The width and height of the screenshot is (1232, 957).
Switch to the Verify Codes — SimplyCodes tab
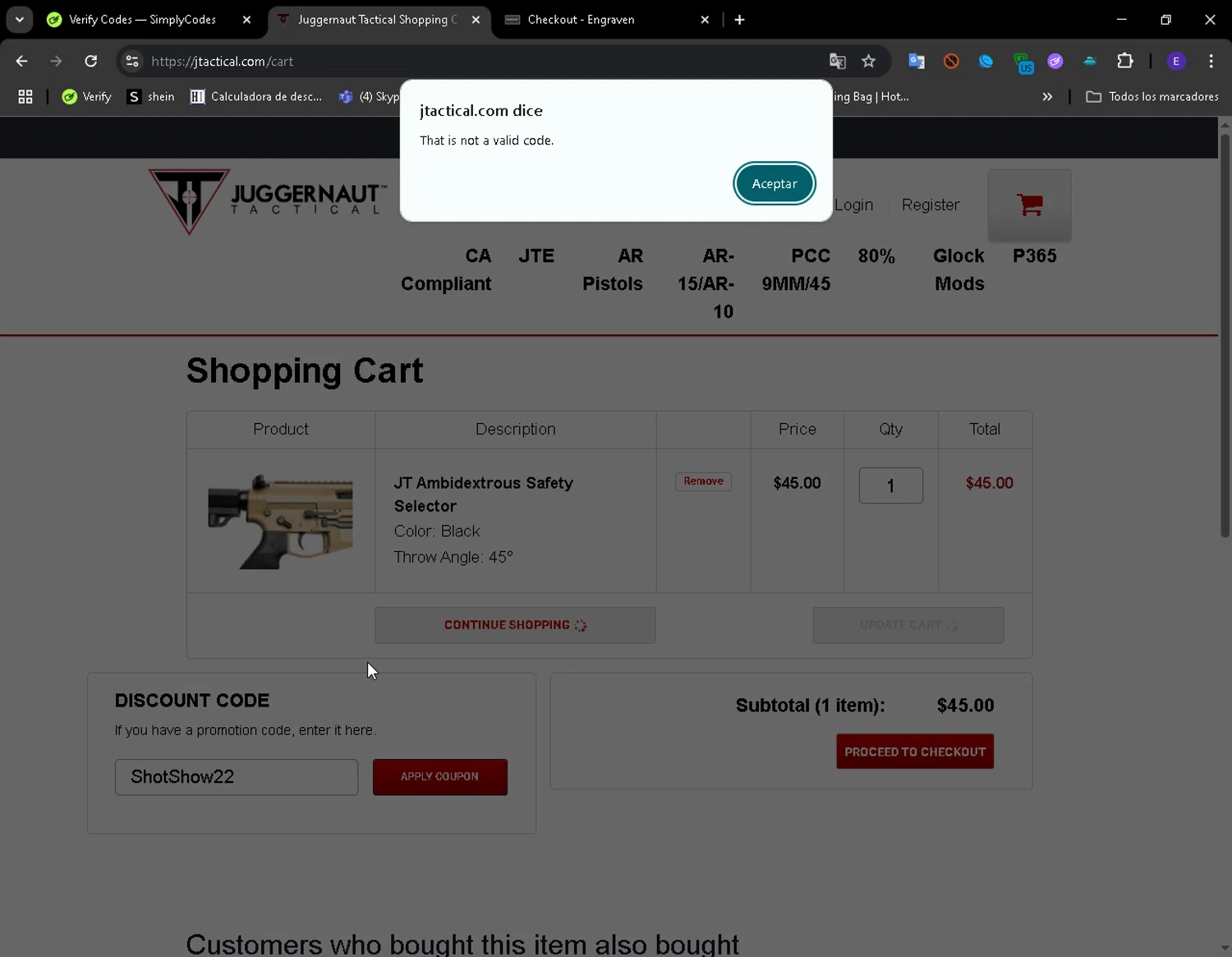coord(143,20)
